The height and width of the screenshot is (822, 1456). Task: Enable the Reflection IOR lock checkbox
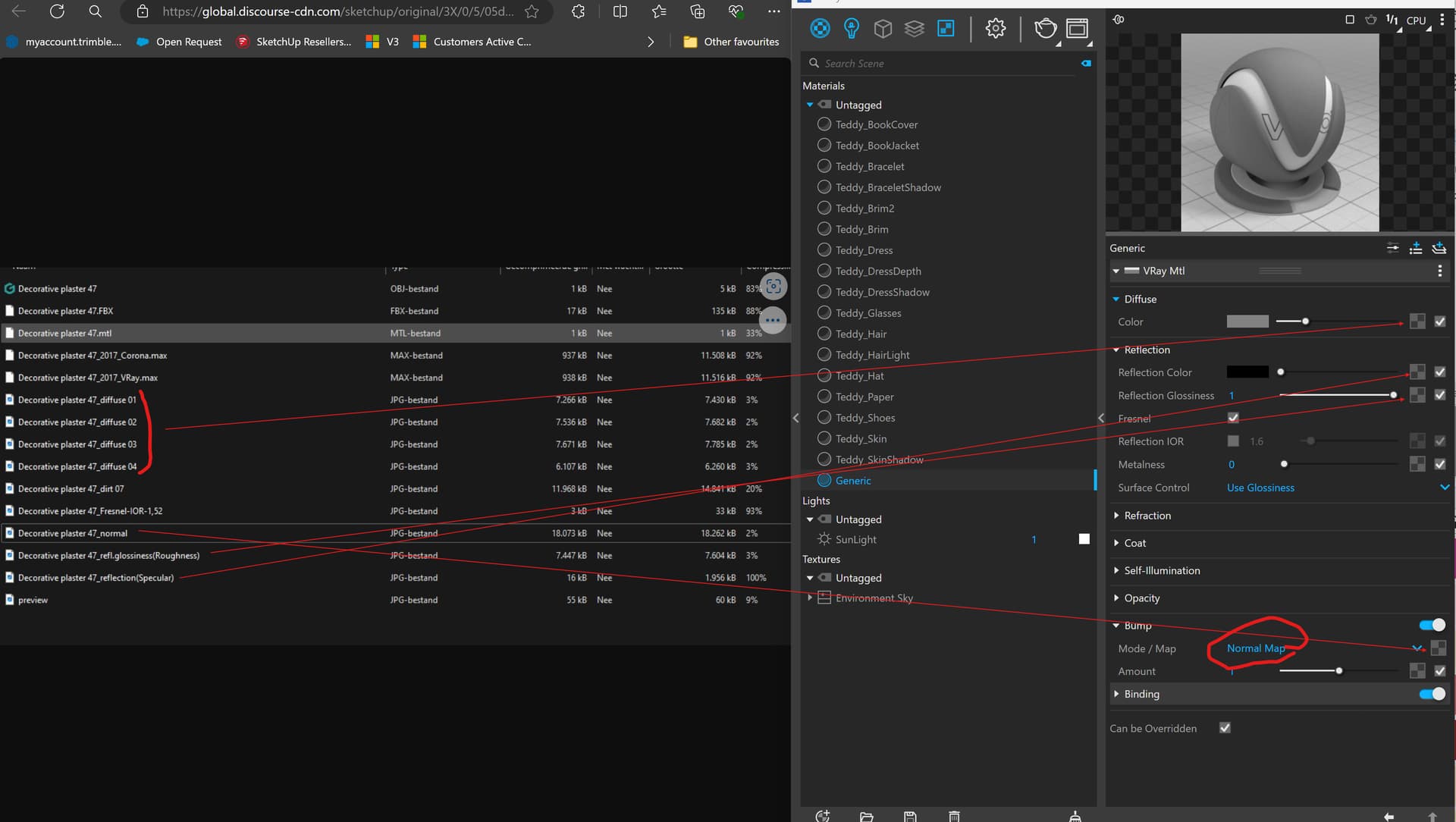1233,441
